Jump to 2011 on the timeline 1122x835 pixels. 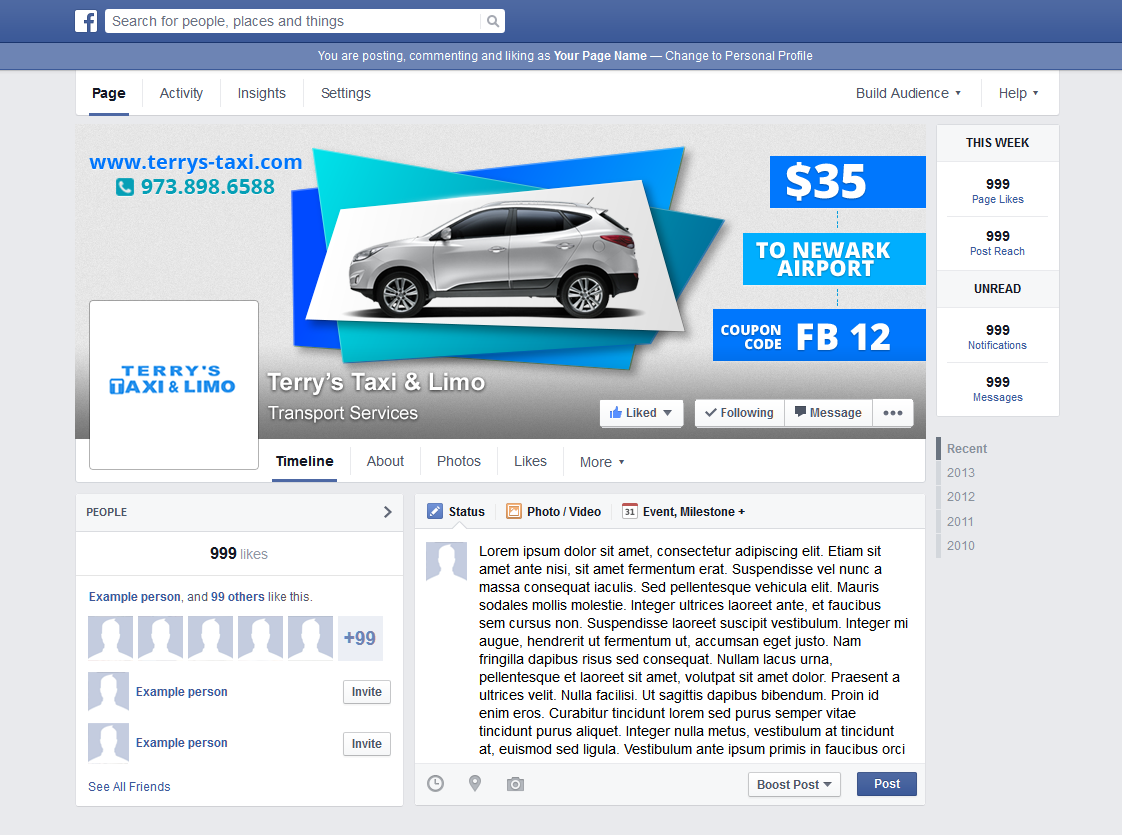pyautogui.click(x=960, y=522)
